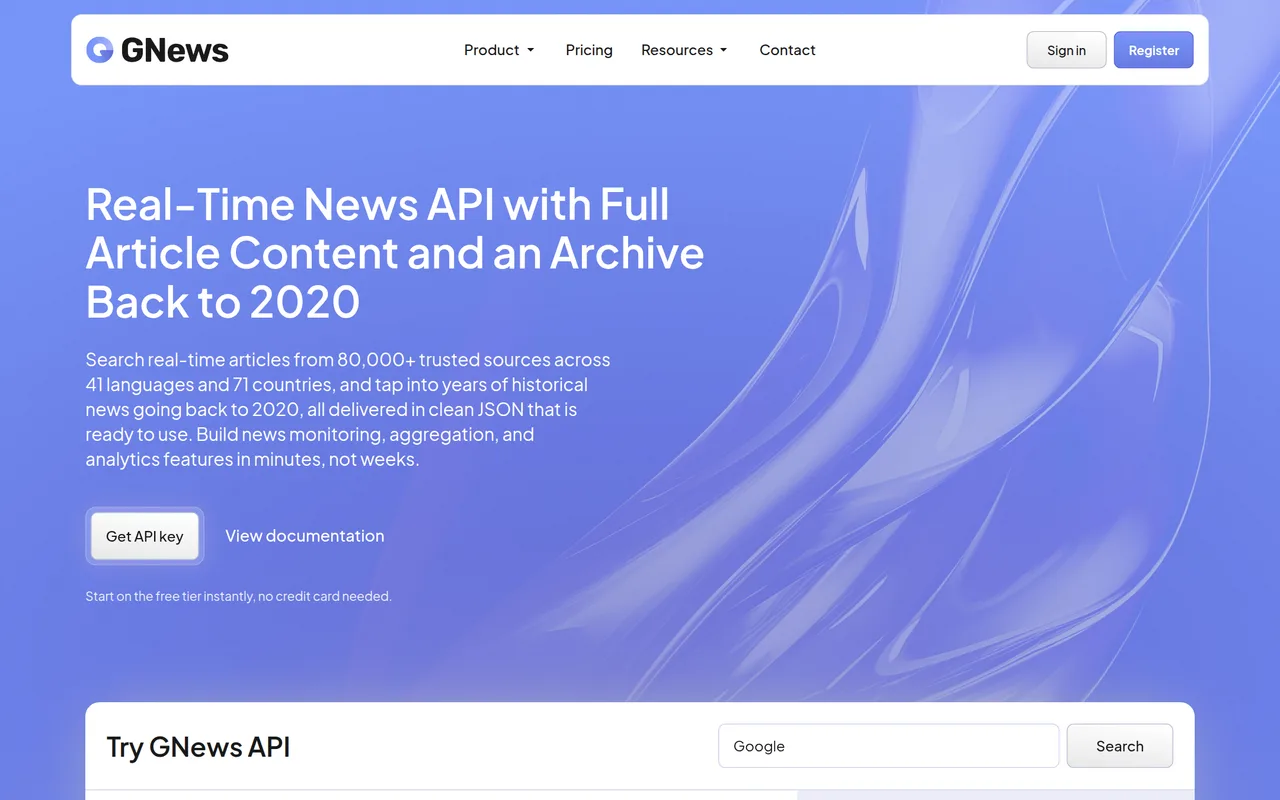This screenshot has width=1280, height=800.
Task: Click the Get API key button
Action: pos(145,536)
